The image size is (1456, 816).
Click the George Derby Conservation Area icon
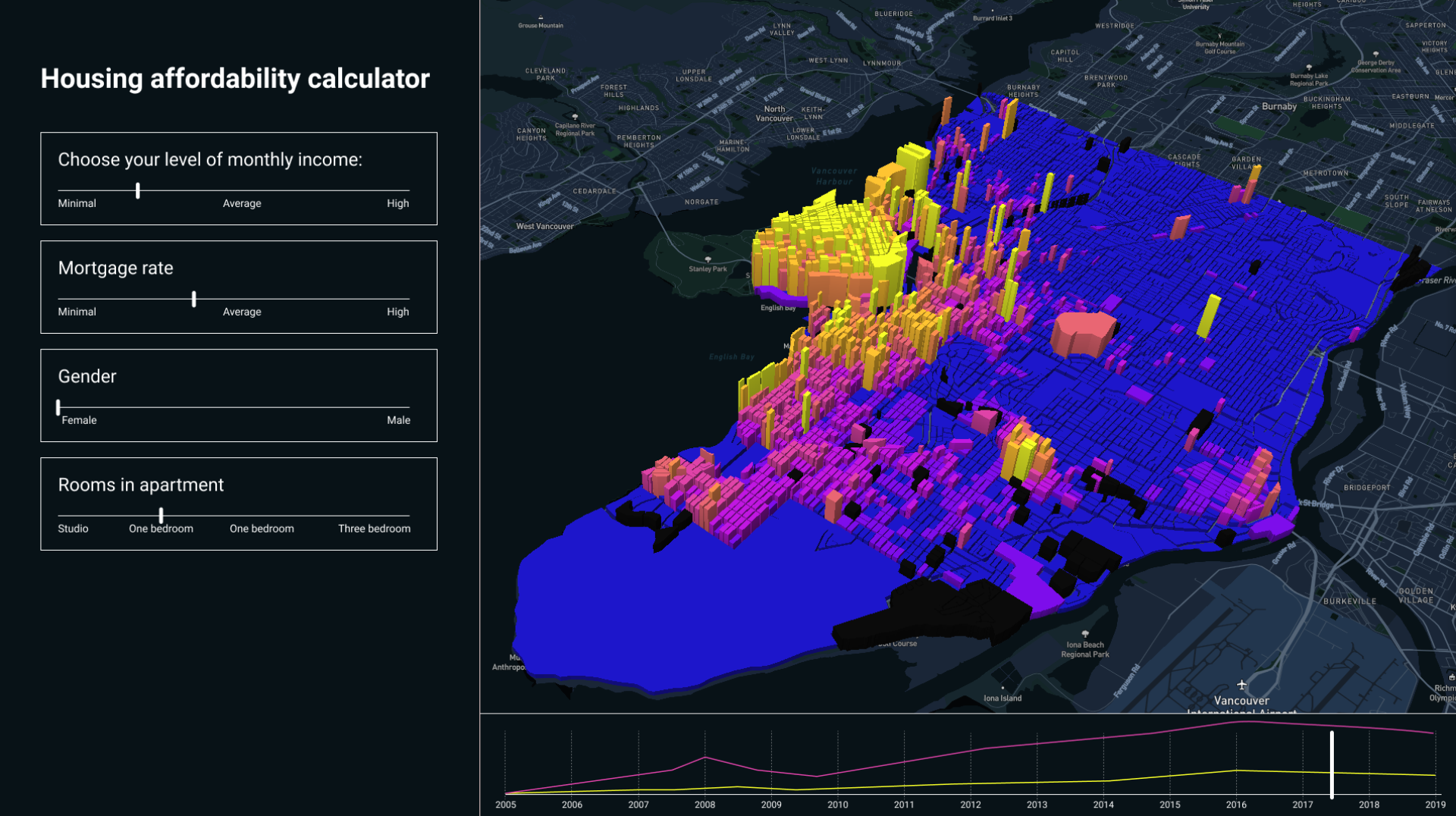coord(1376,55)
